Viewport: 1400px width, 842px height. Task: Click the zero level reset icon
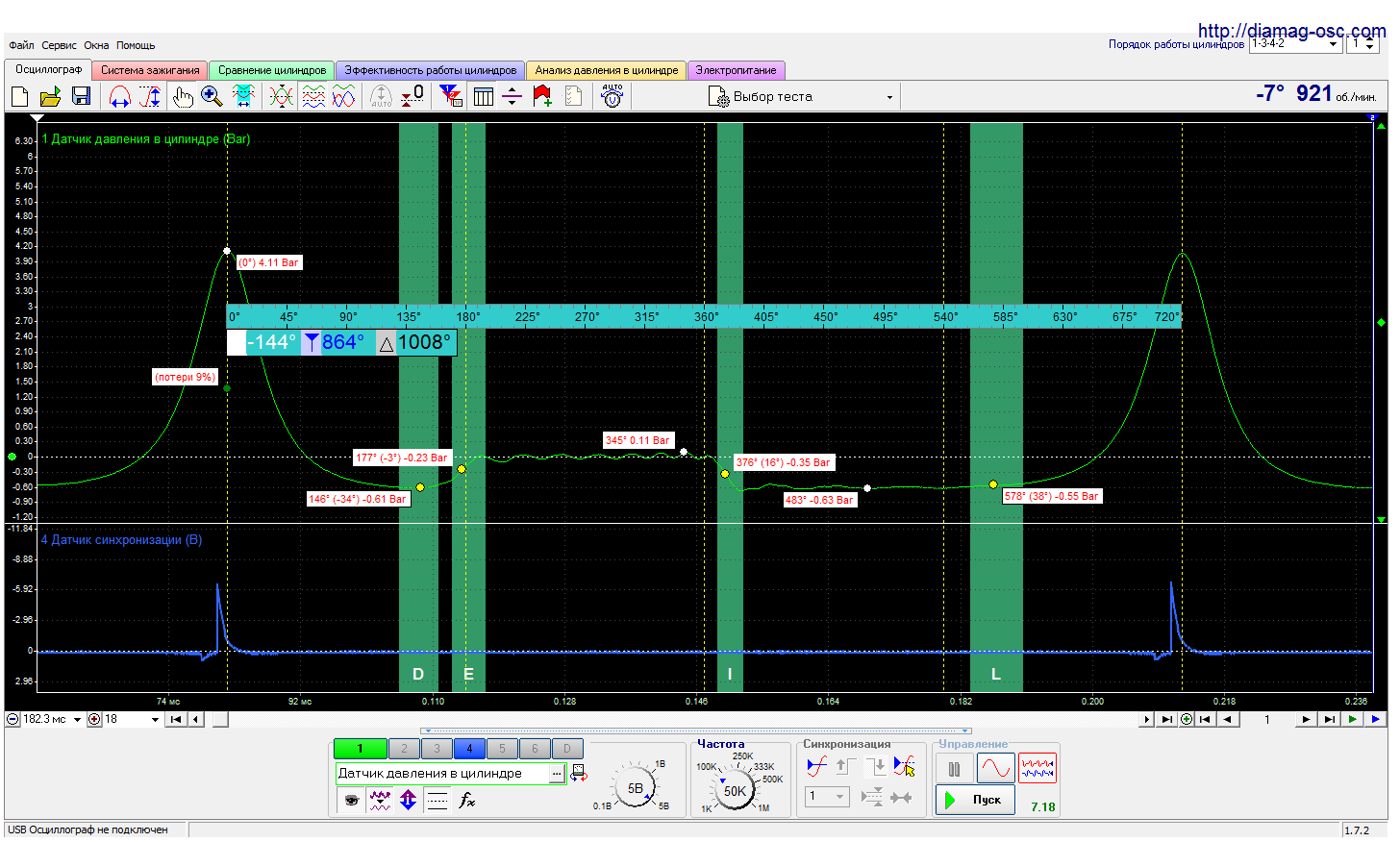pos(412,96)
